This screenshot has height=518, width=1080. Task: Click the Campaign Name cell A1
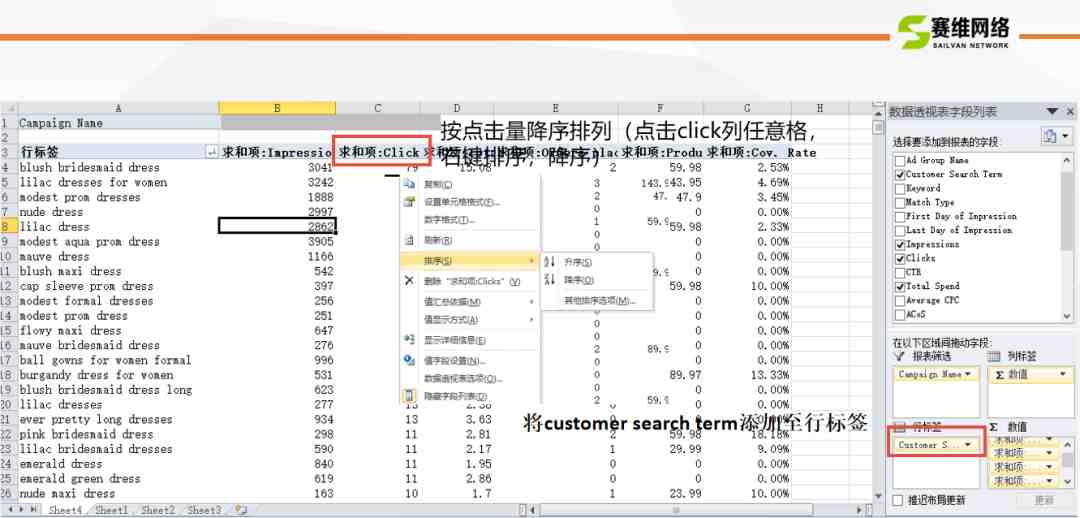click(118, 123)
